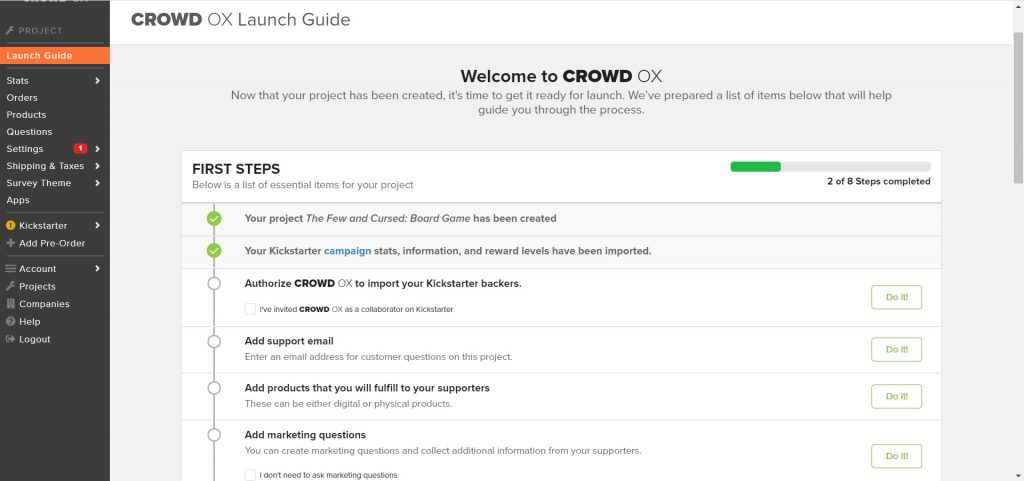
Task: Click Do it! for Add marketing questions
Action: pos(896,456)
